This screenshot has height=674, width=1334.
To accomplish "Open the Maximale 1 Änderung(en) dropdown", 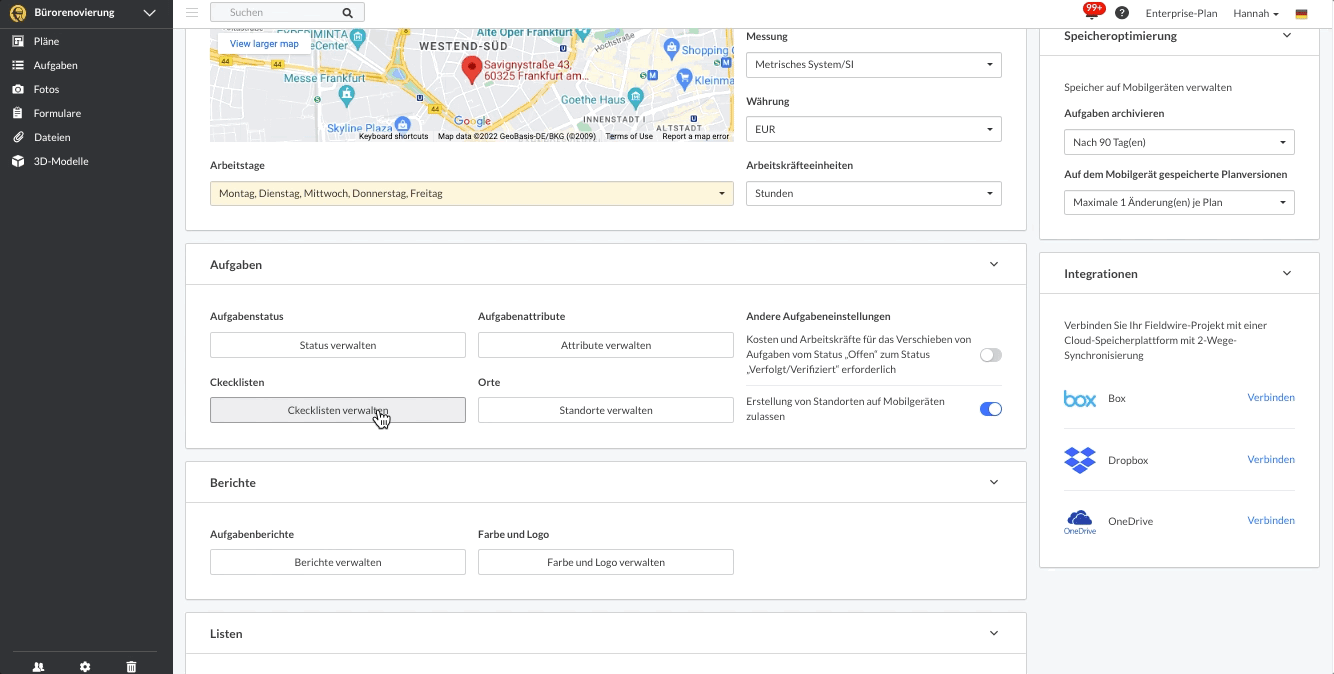I will point(1179,203).
